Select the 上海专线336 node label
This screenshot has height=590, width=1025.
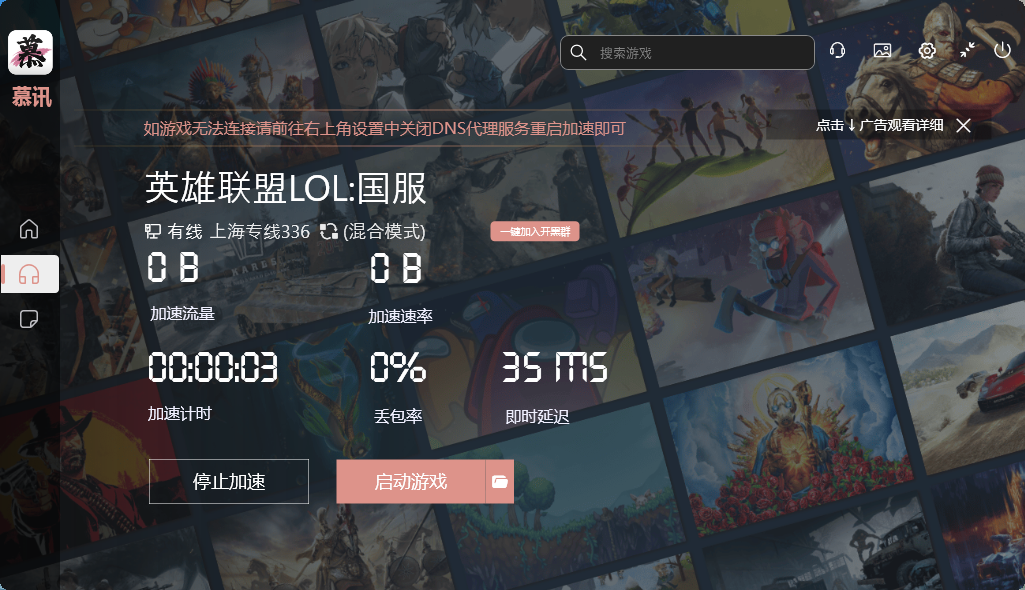[x=260, y=231]
